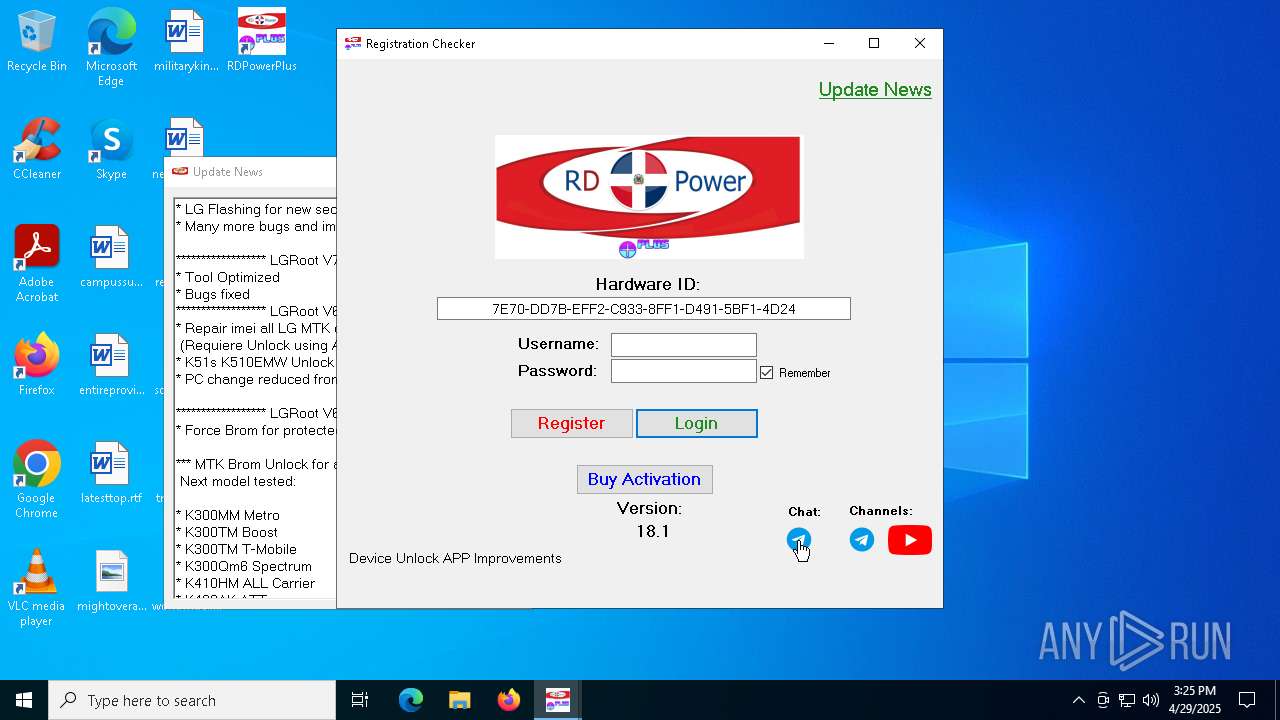The height and width of the screenshot is (720, 1280).
Task: Select the RDPowerPlus taskbar button
Action: [x=558, y=700]
